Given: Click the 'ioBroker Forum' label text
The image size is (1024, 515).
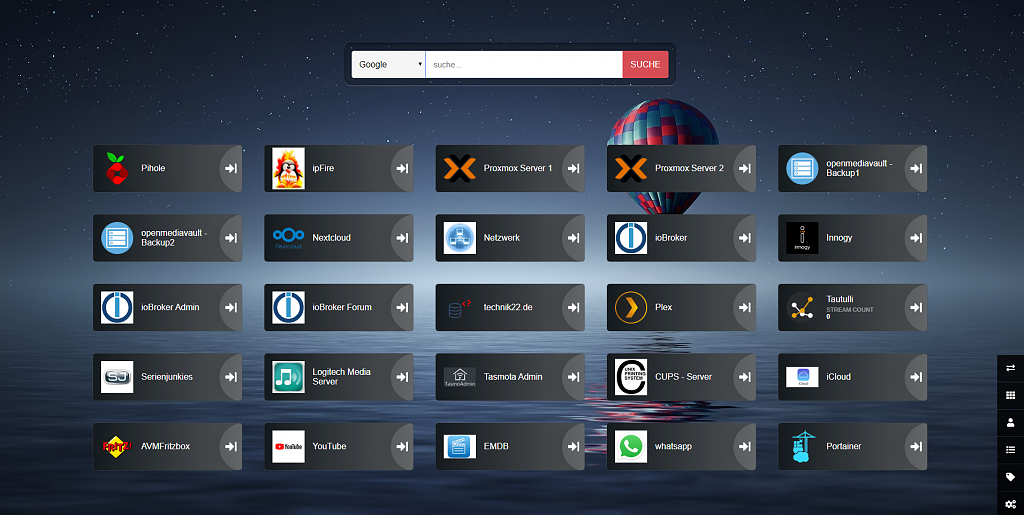Looking at the screenshot, I should (x=342, y=307).
